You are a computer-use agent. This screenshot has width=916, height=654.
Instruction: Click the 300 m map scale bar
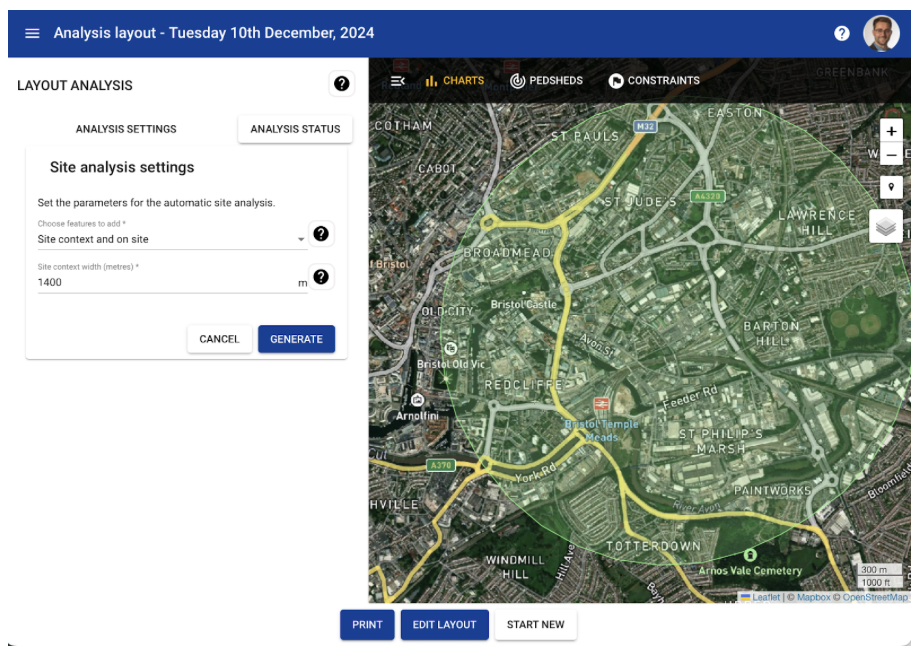click(880, 570)
